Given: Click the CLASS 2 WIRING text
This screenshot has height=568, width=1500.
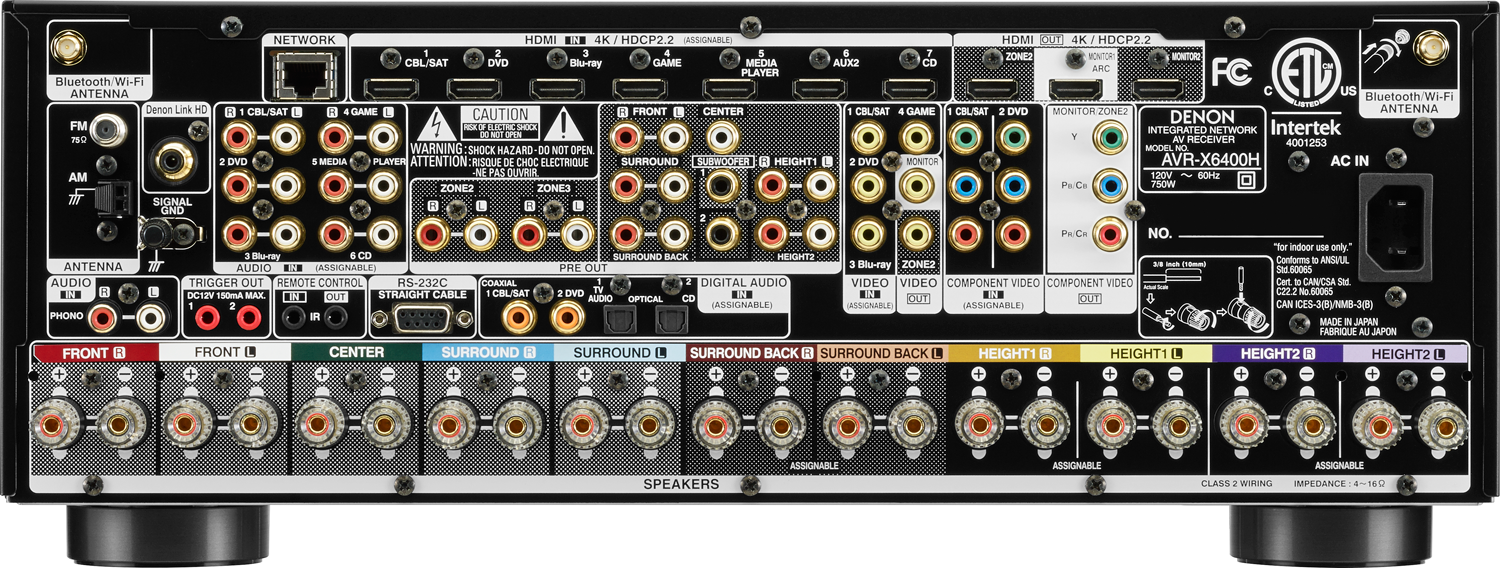Looking at the screenshot, I should (1237, 484).
